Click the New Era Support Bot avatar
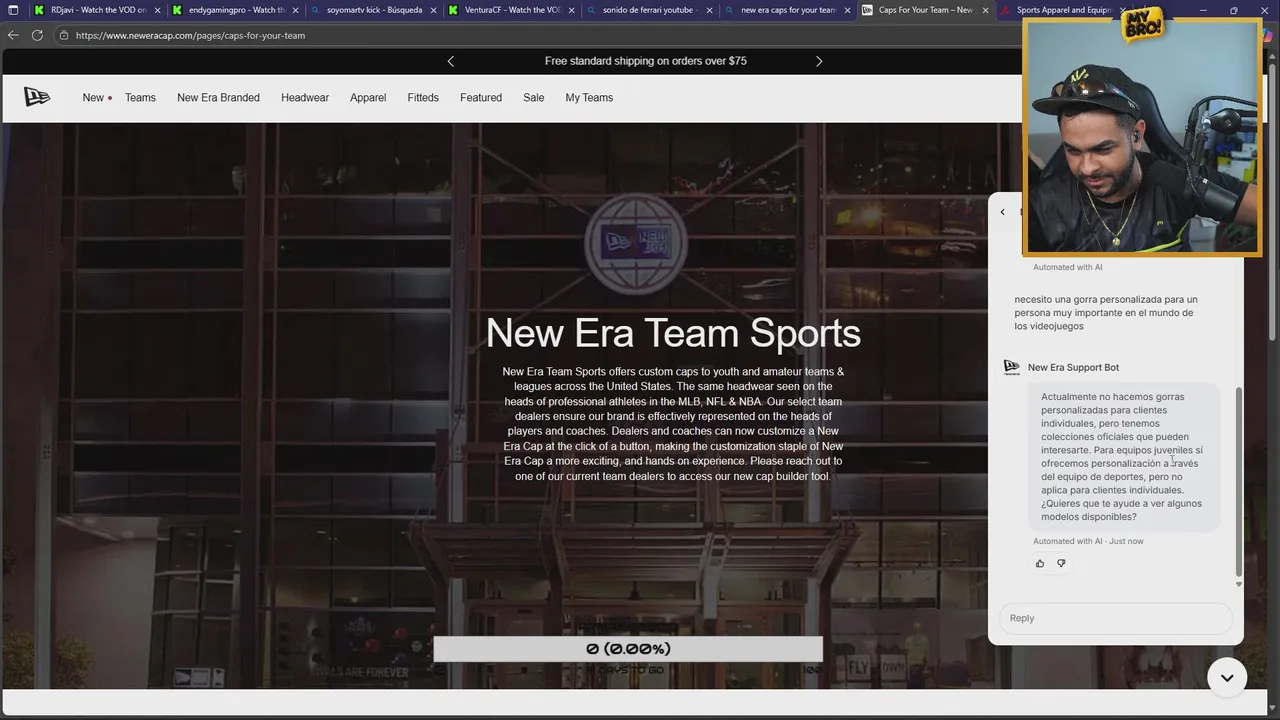1280x720 pixels. (1011, 367)
